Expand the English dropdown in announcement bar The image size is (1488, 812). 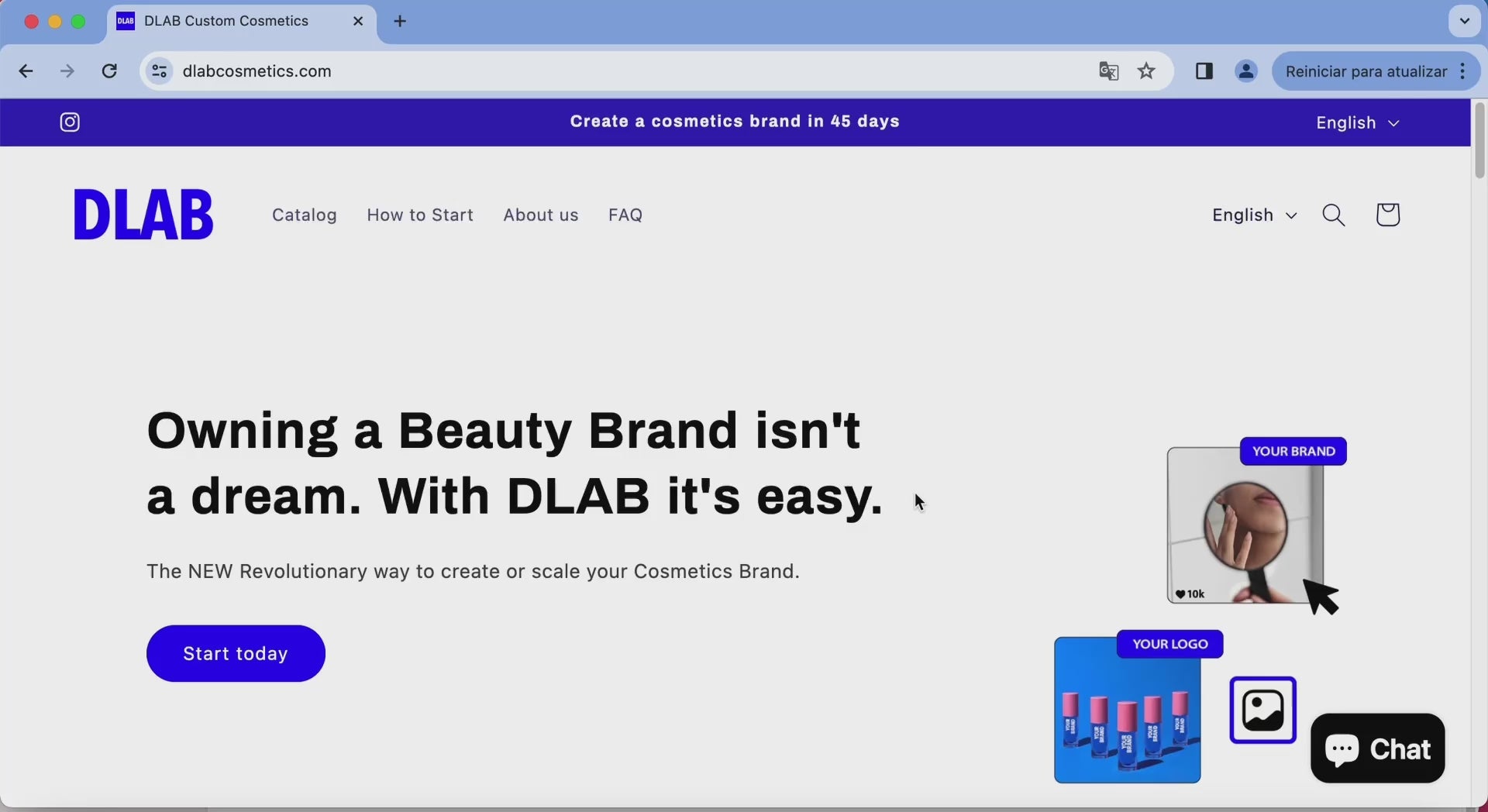click(x=1357, y=122)
